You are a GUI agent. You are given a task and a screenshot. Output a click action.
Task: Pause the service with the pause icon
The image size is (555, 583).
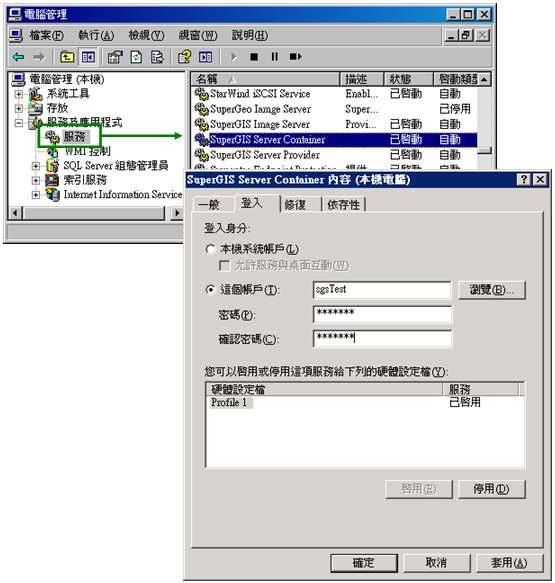click(274, 57)
